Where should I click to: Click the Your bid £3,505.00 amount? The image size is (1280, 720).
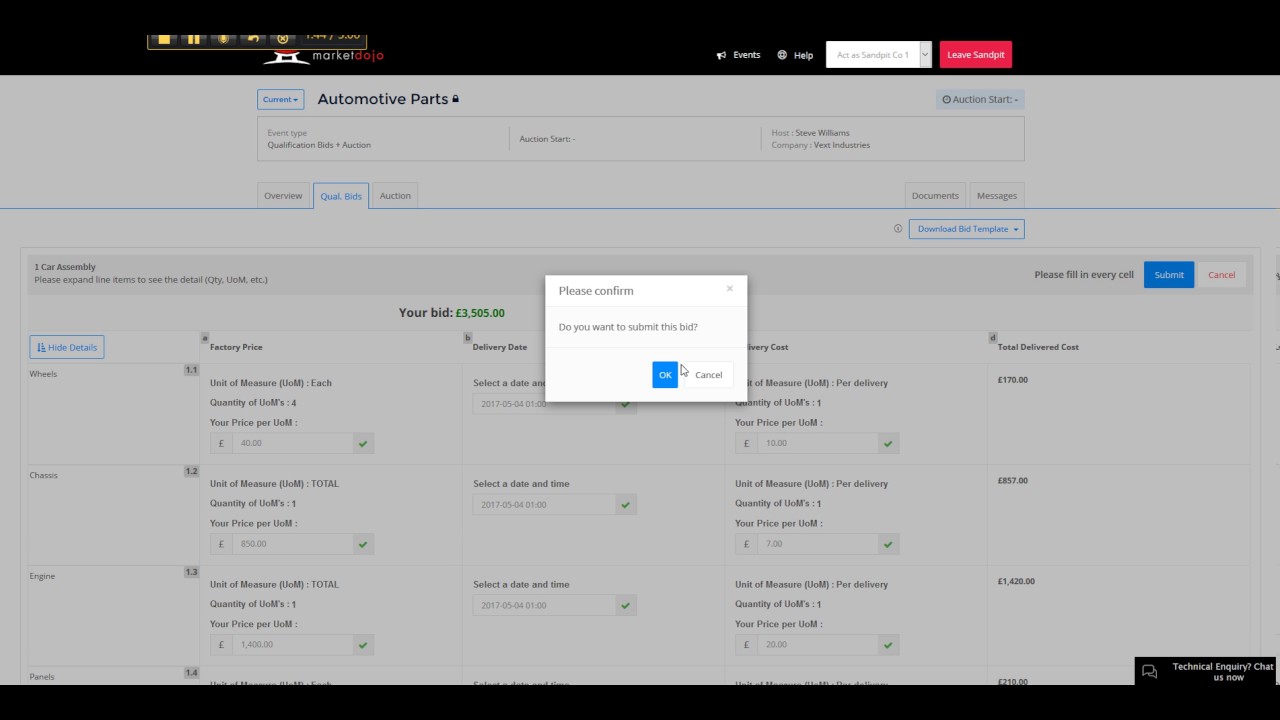click(x=480, y=313)
